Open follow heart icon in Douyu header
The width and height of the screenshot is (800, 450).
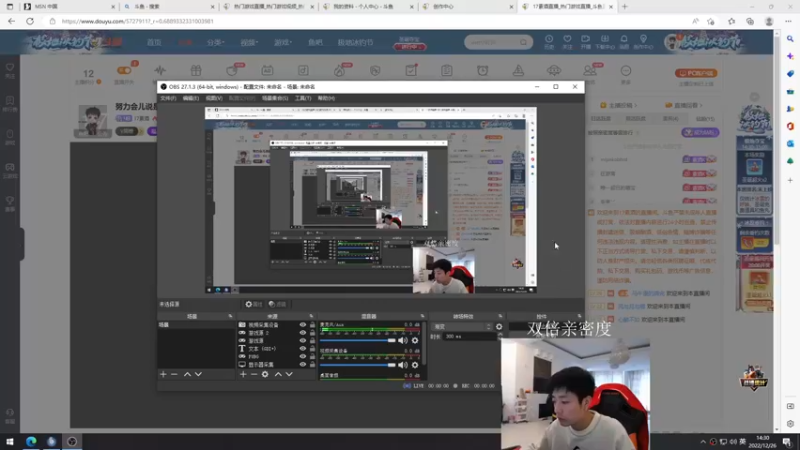pyautogui.click(x=567, y=39)
